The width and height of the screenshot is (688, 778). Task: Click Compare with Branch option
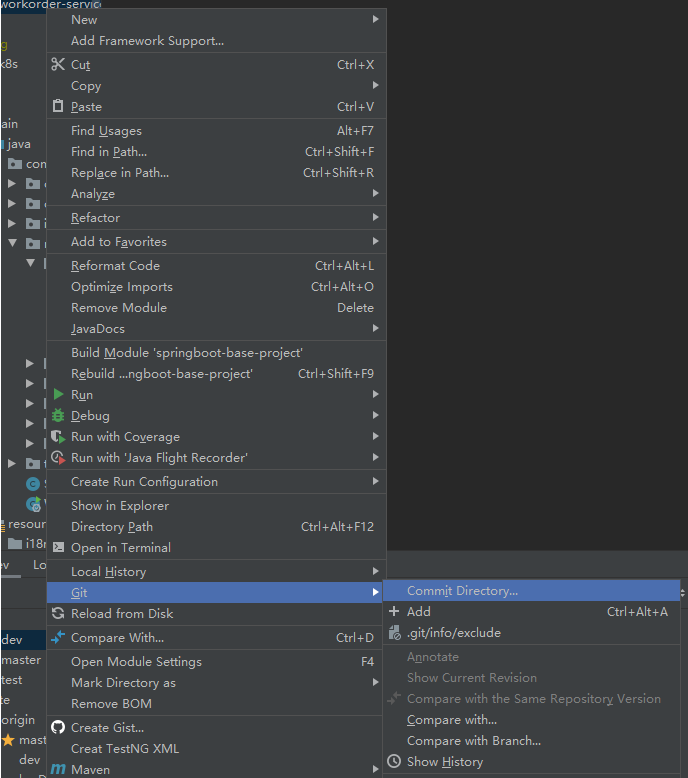[x=473, y=741]
